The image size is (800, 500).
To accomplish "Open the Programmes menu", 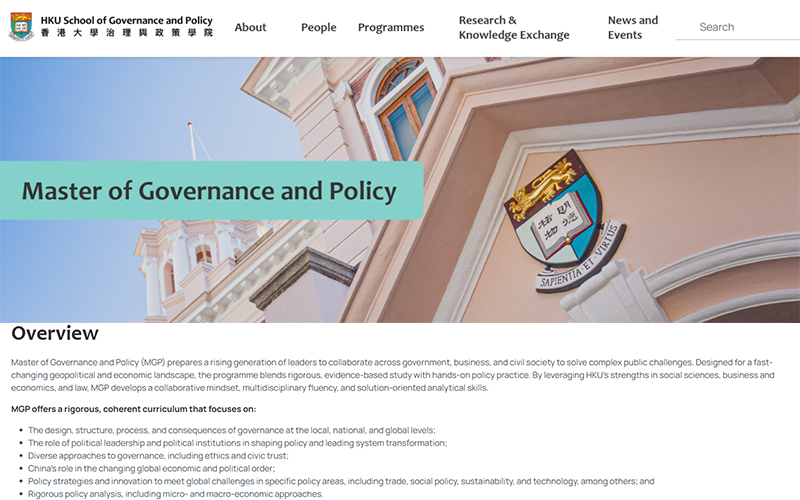I will [391, 28].
